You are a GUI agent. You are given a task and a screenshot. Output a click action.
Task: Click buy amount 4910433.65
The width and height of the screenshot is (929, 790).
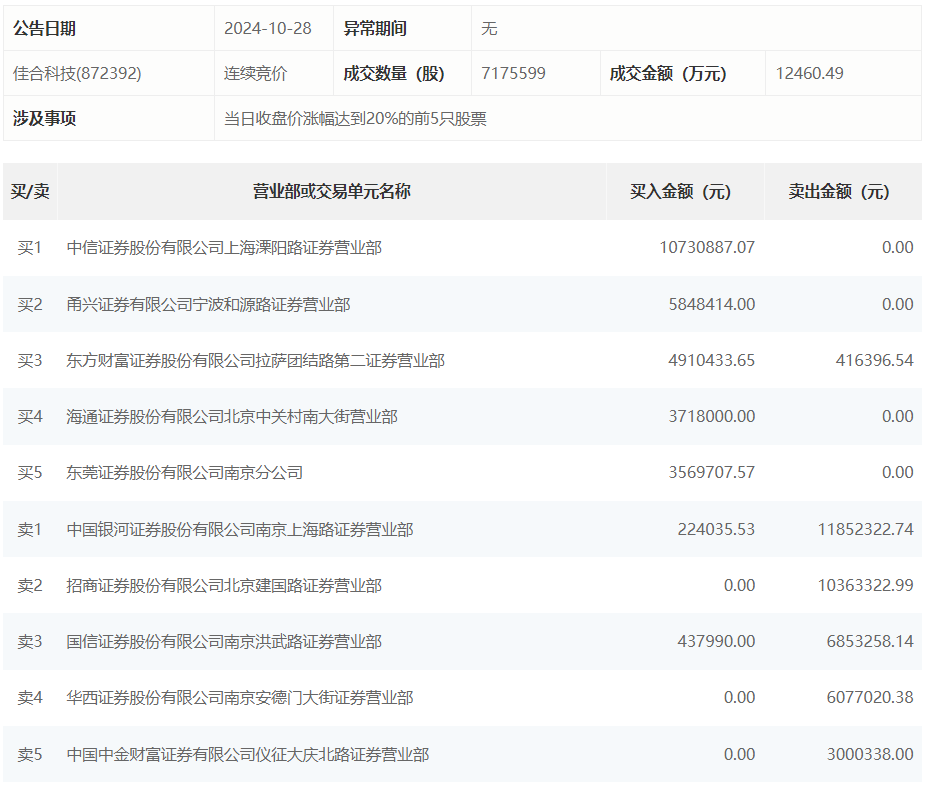point(712,360)
